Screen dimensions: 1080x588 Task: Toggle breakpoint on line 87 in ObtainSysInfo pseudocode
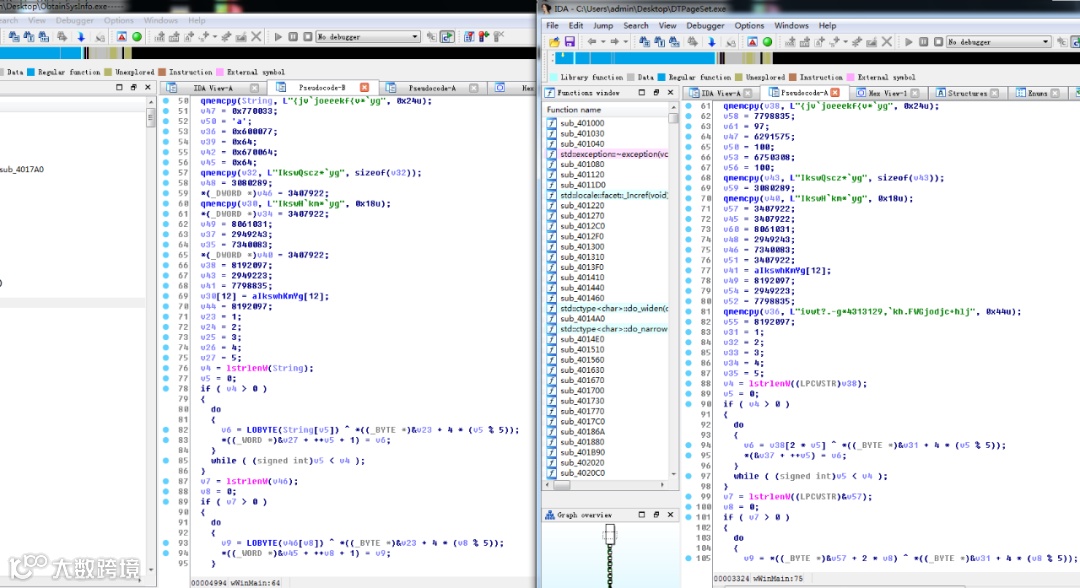(x=166, y=481)
